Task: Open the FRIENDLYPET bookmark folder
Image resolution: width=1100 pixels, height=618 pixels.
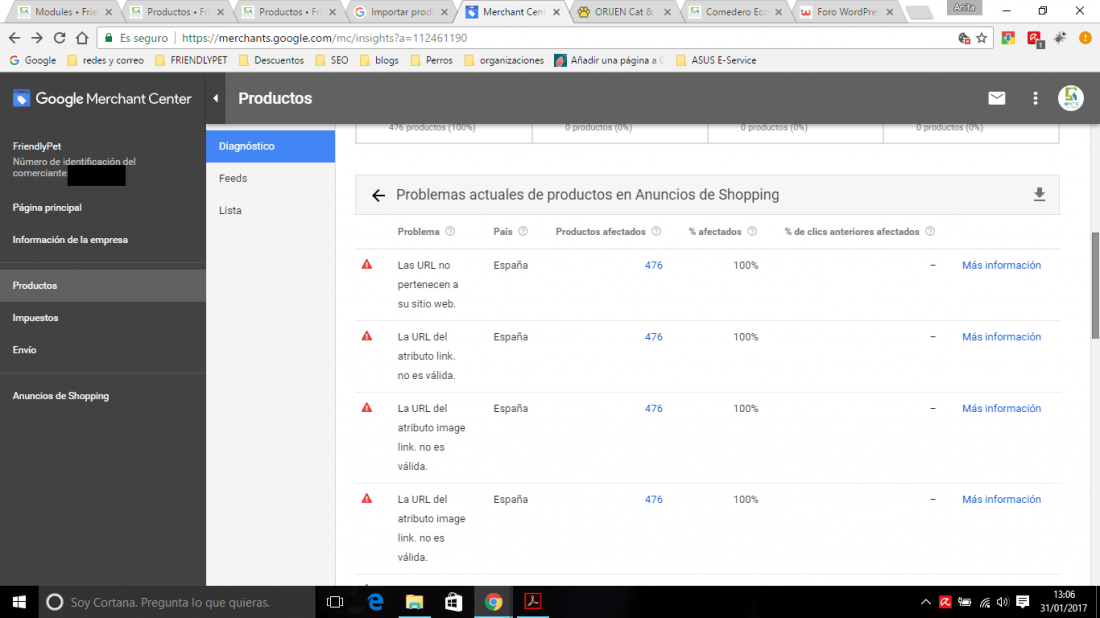Action: [x=191, y=60]
